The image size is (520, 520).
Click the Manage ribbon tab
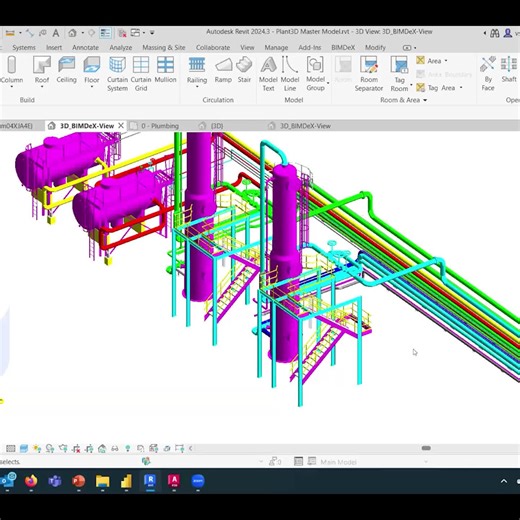coord(276,48)
